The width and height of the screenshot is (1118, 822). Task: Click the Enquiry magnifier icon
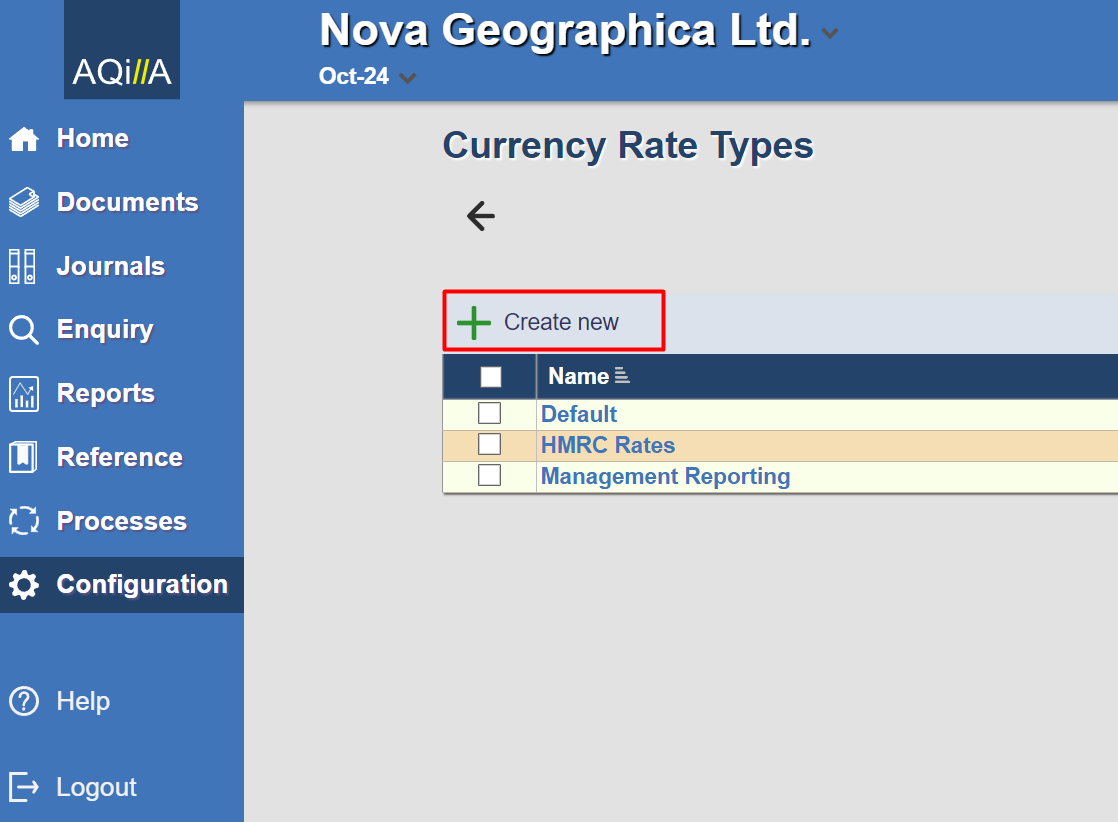click(x=23, y=330)
